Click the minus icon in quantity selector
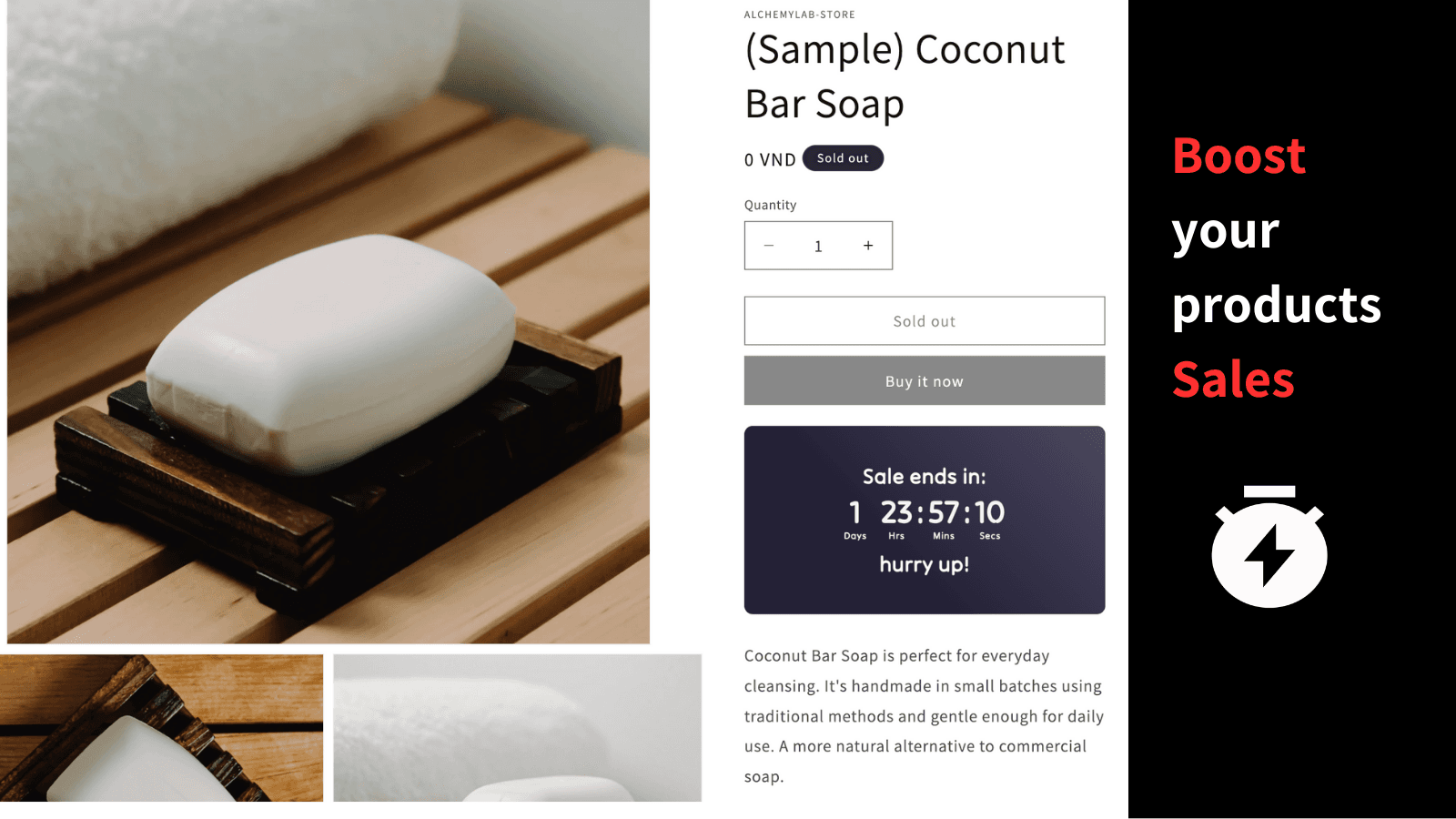The width and height of the screenshot is (1456, 819). [x=769, y=246]
